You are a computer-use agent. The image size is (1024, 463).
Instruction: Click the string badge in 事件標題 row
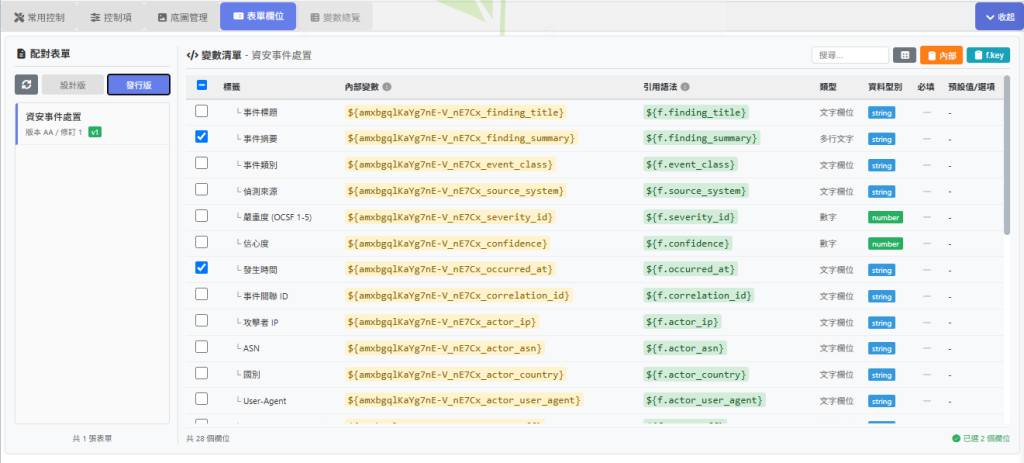click(x=882, y=112)
